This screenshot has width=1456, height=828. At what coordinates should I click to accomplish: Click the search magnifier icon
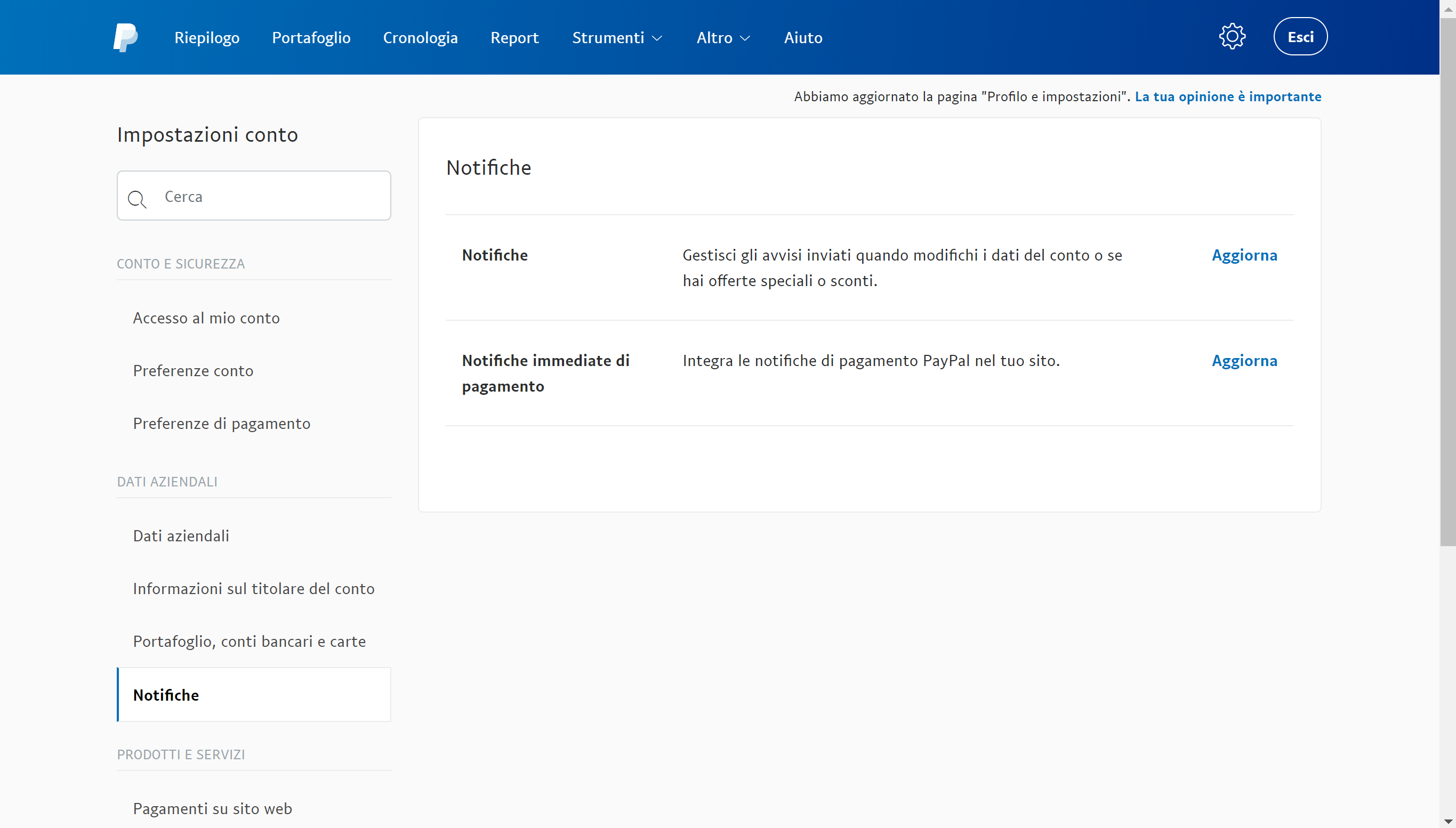[136, 199]
